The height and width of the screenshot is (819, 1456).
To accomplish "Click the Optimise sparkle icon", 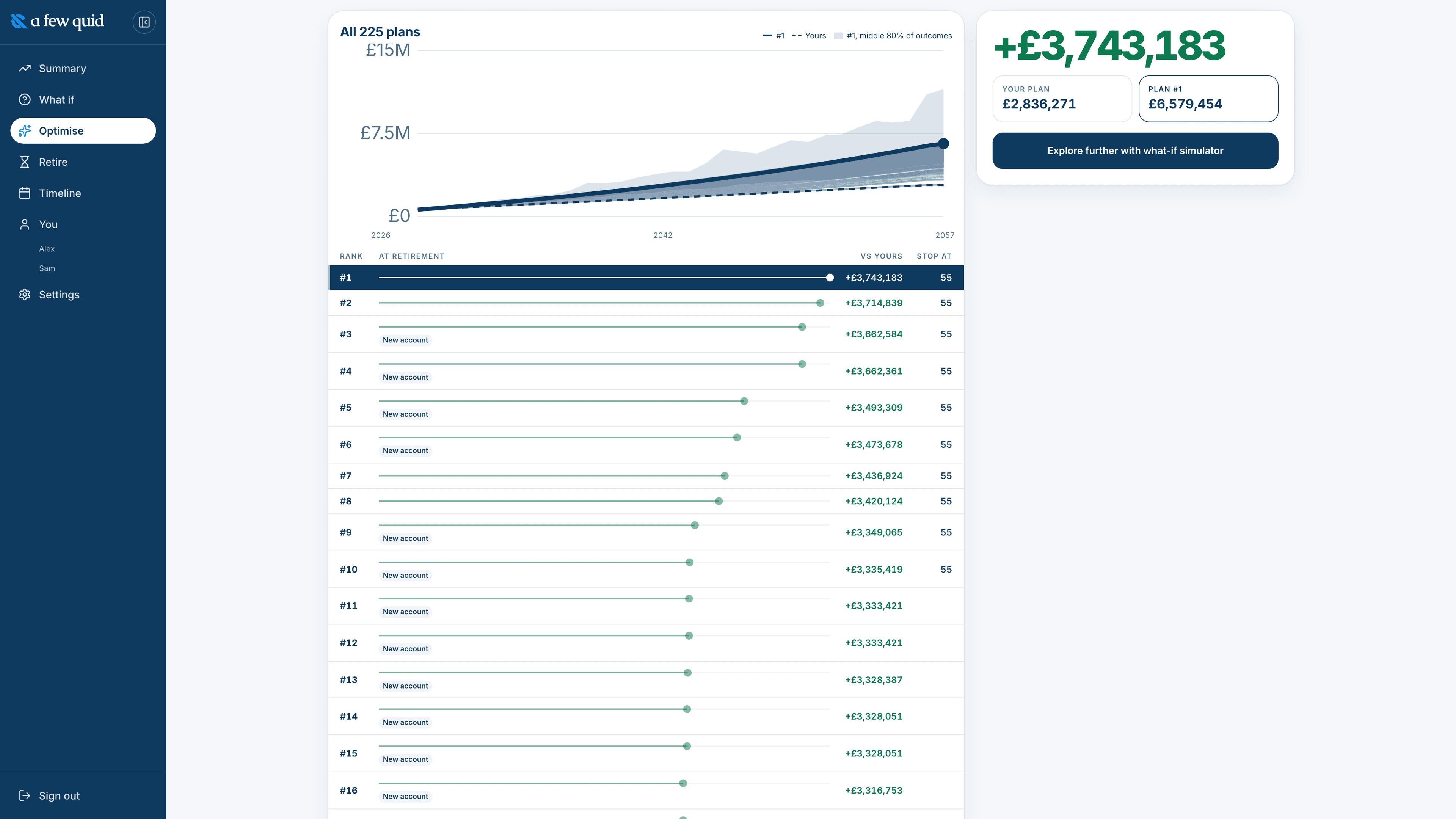I will [x=24, y=130].
